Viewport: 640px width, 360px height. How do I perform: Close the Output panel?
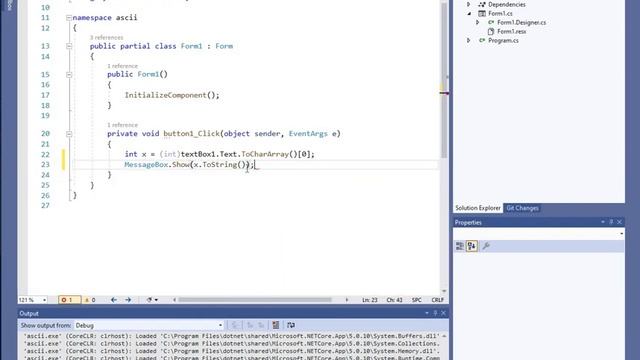tap(444, 313)
